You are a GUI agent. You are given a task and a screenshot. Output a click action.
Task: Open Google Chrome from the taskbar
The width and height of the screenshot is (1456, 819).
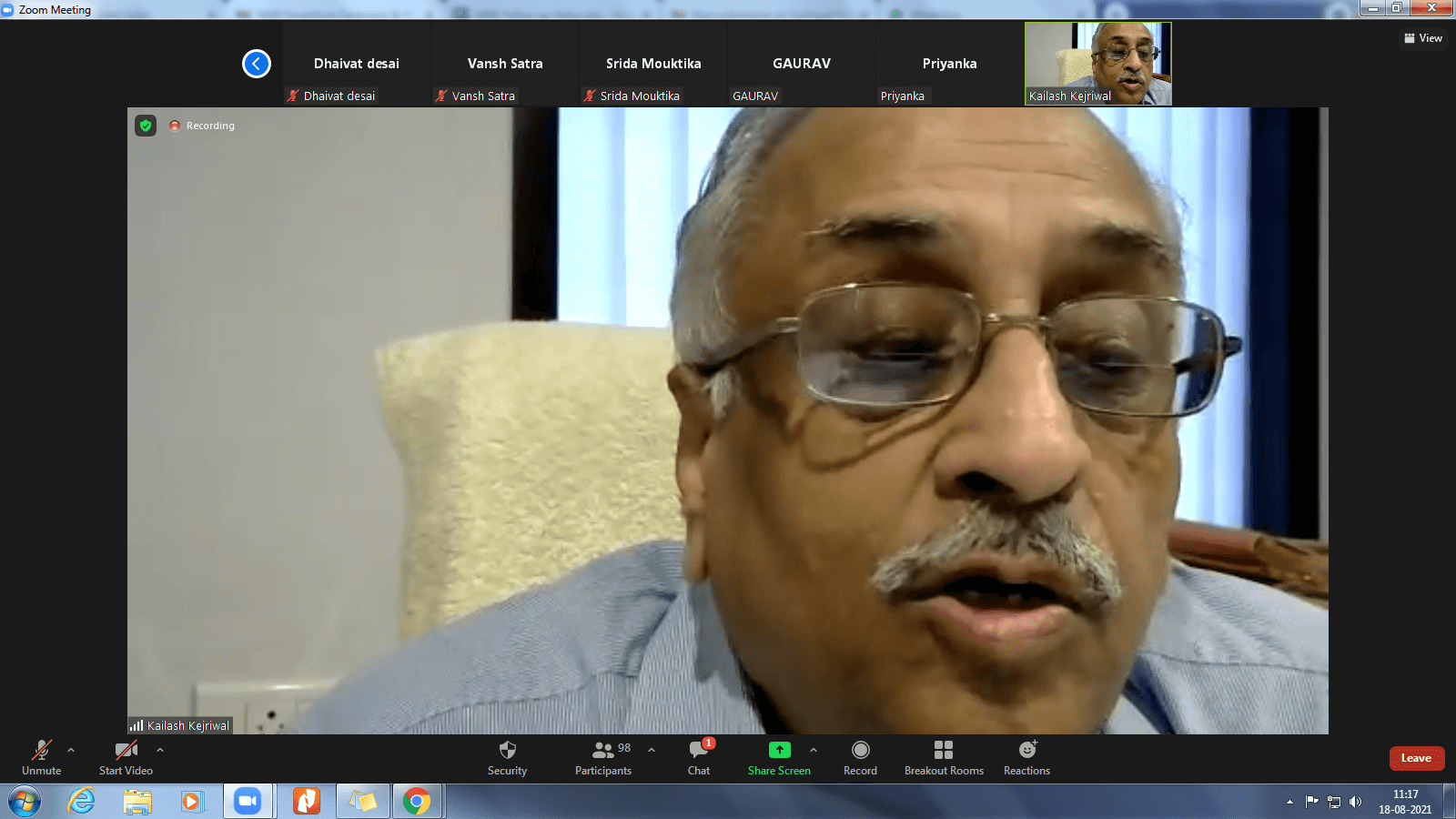coord(417,802)
